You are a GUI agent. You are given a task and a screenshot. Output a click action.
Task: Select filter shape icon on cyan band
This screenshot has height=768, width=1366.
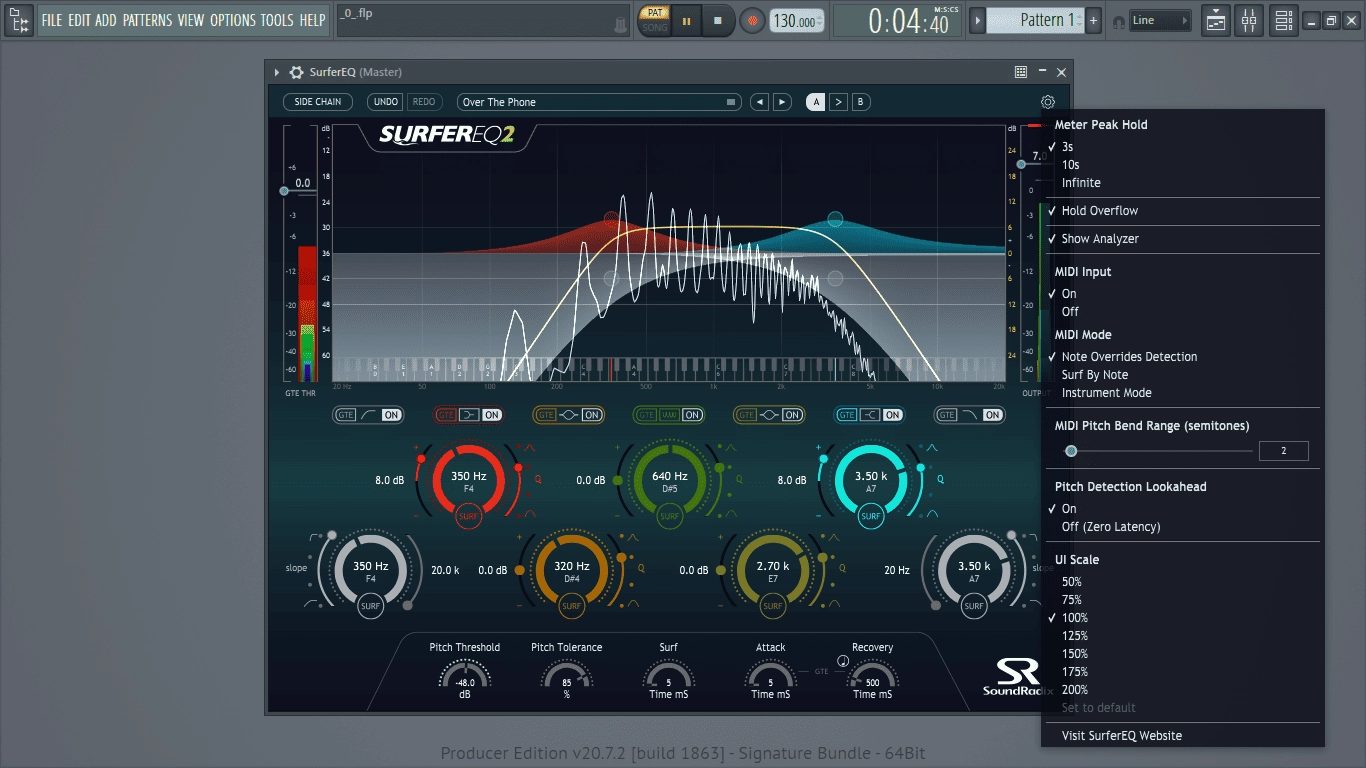[x=869, y=415]
